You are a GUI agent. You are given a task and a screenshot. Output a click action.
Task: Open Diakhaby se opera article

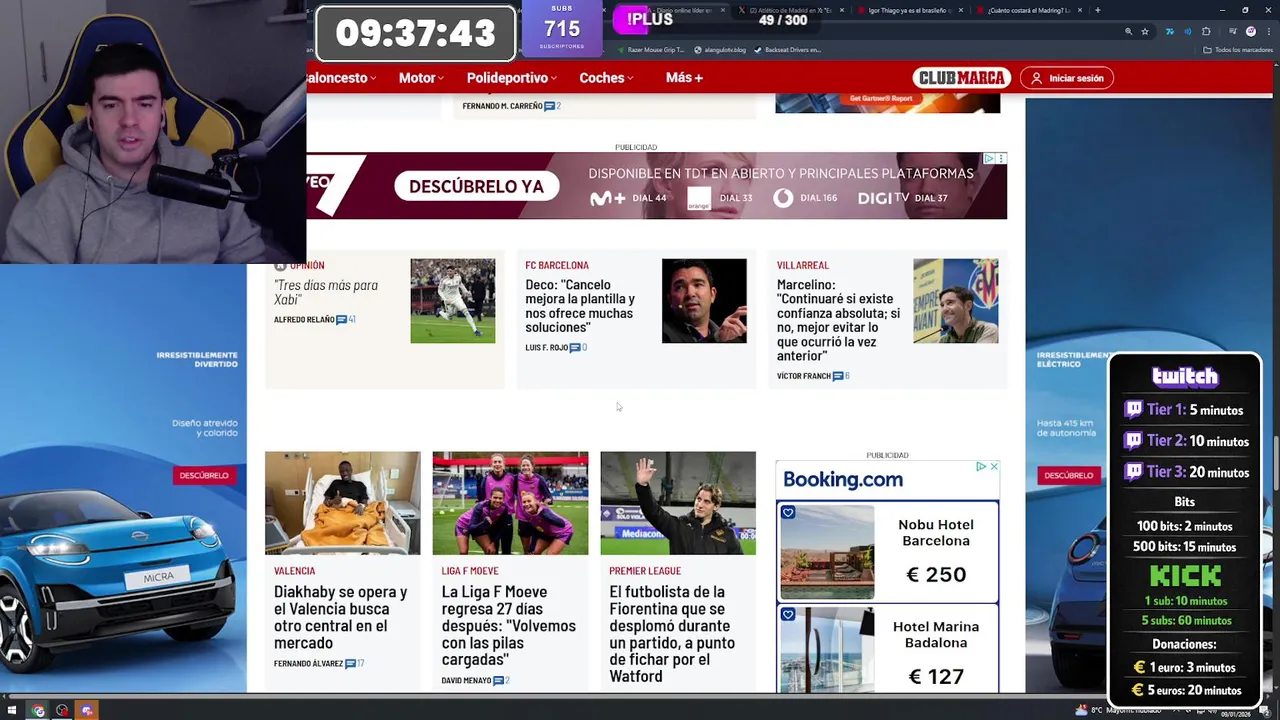pyautogui.click(x=340, y=617)
